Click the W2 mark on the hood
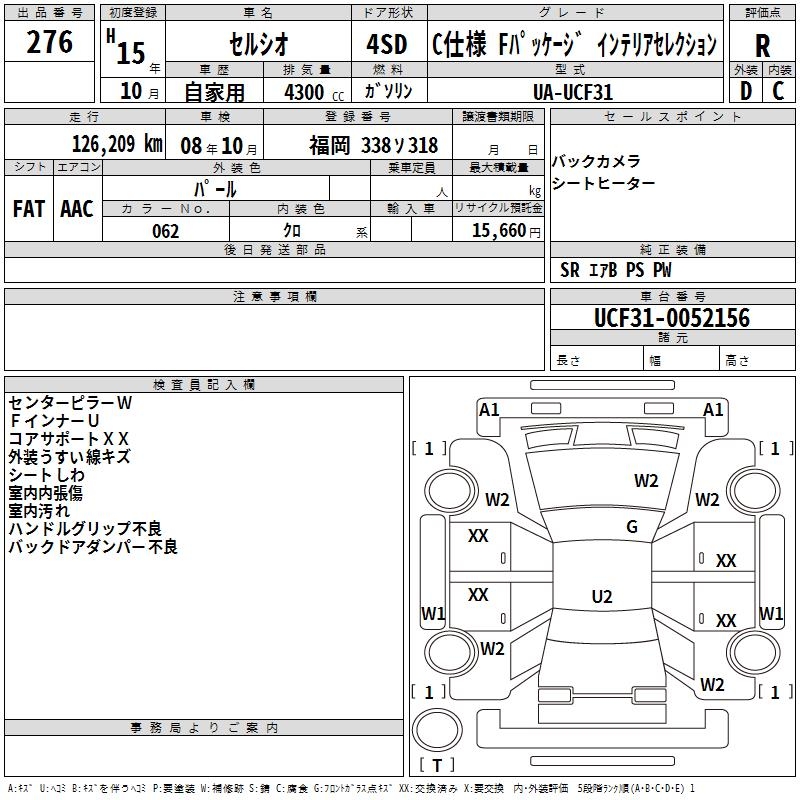The height and width of the screenshot is (800, 800). pyautogui.click(x=646, y=481)
